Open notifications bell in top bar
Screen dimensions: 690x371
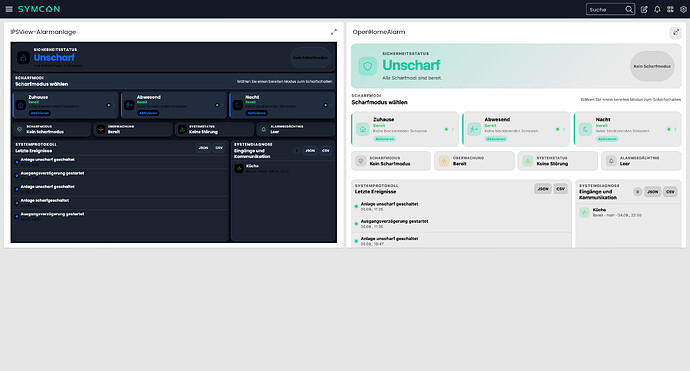coord(657,9)
